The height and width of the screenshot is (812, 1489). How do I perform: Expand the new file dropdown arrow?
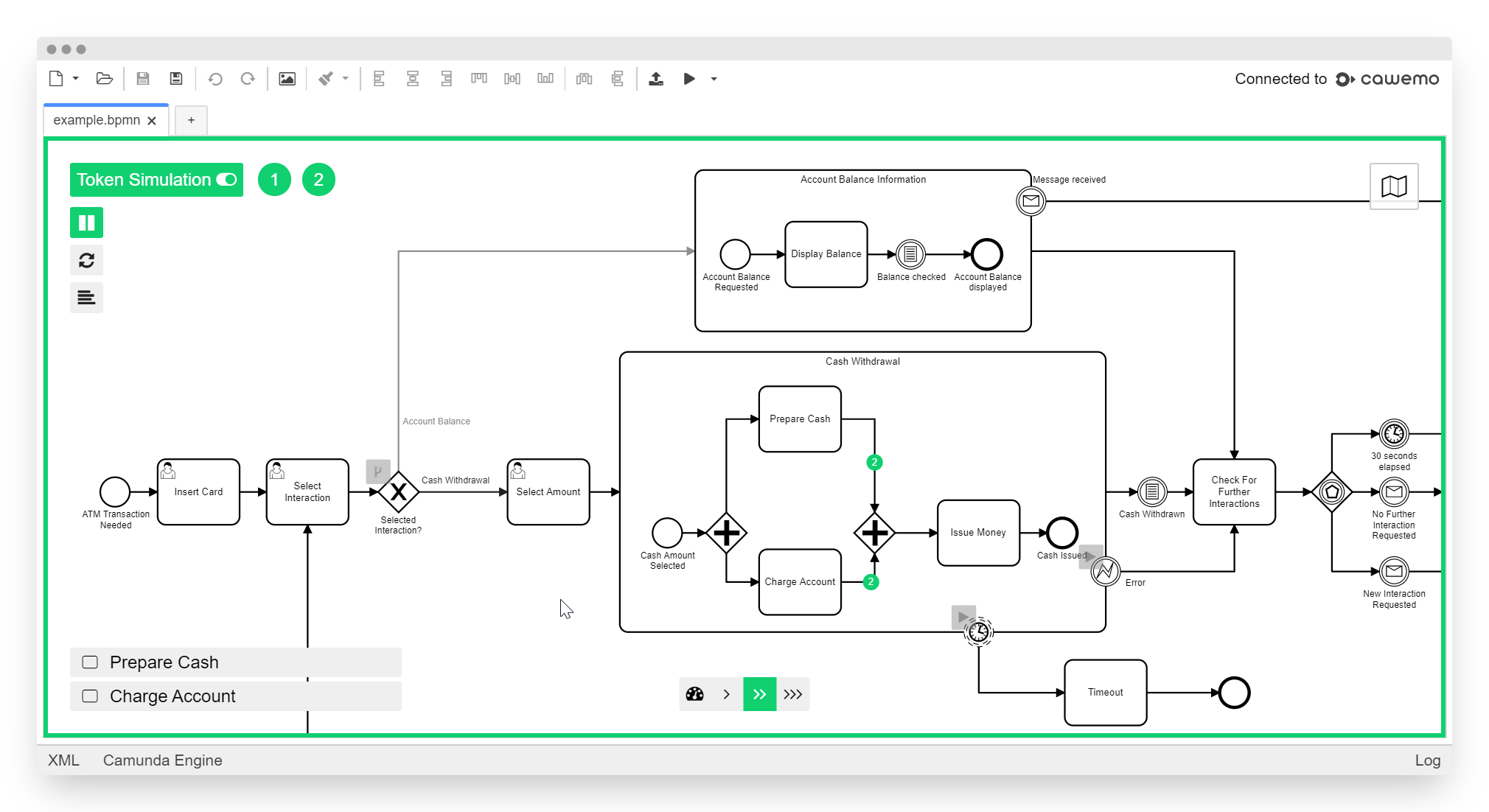[76, 79]
